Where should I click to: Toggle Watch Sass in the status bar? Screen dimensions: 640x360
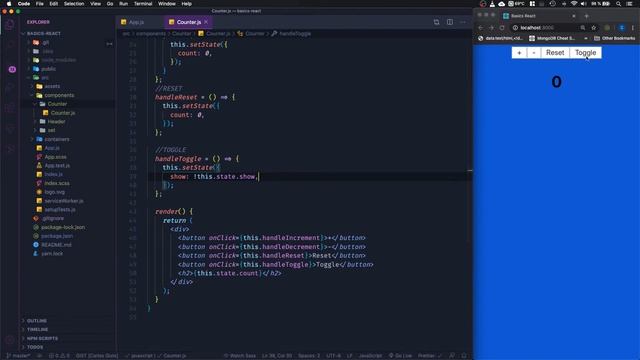click(x=240, y=356)
